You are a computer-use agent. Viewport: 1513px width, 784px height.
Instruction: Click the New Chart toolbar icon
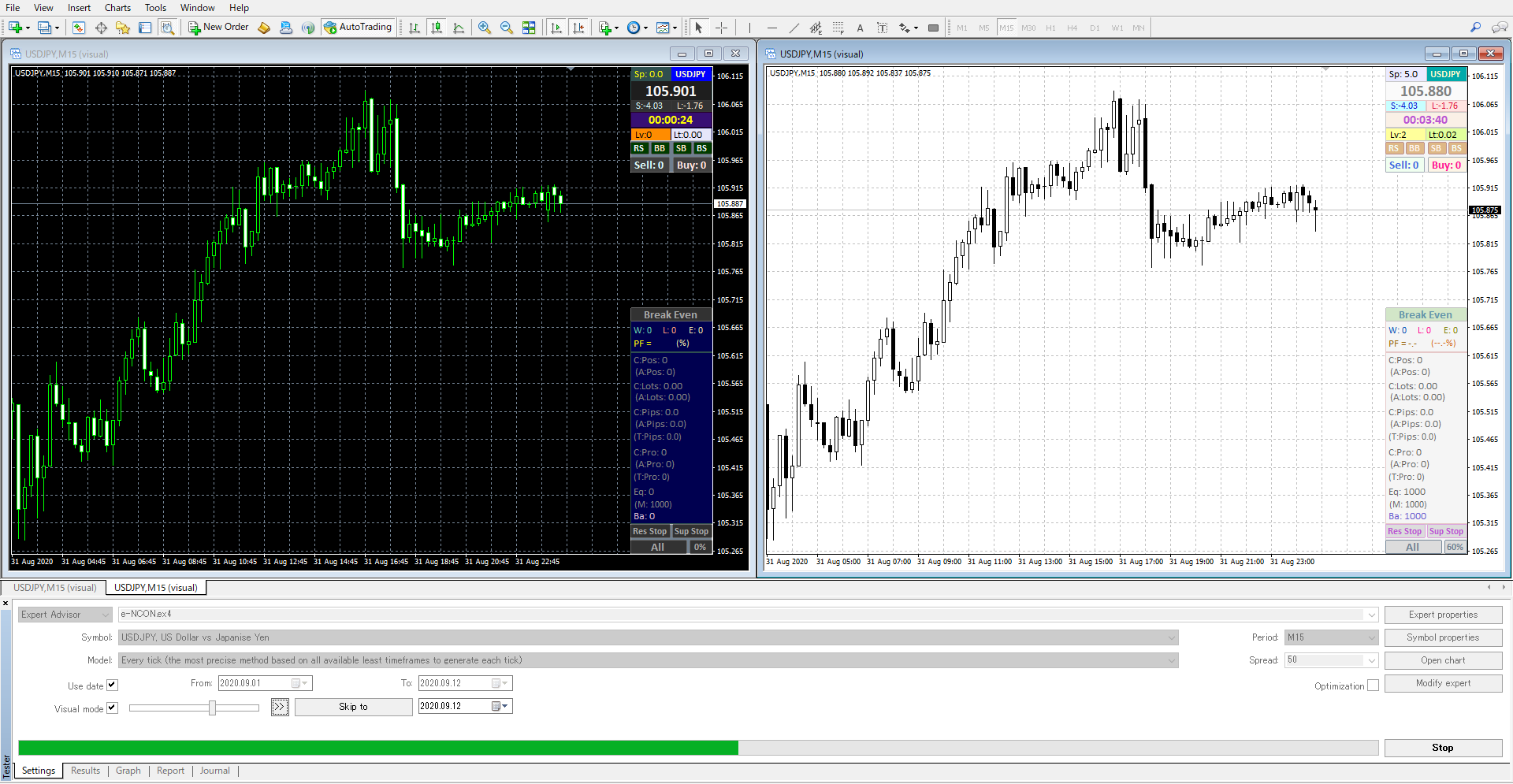tap(15, 28)
